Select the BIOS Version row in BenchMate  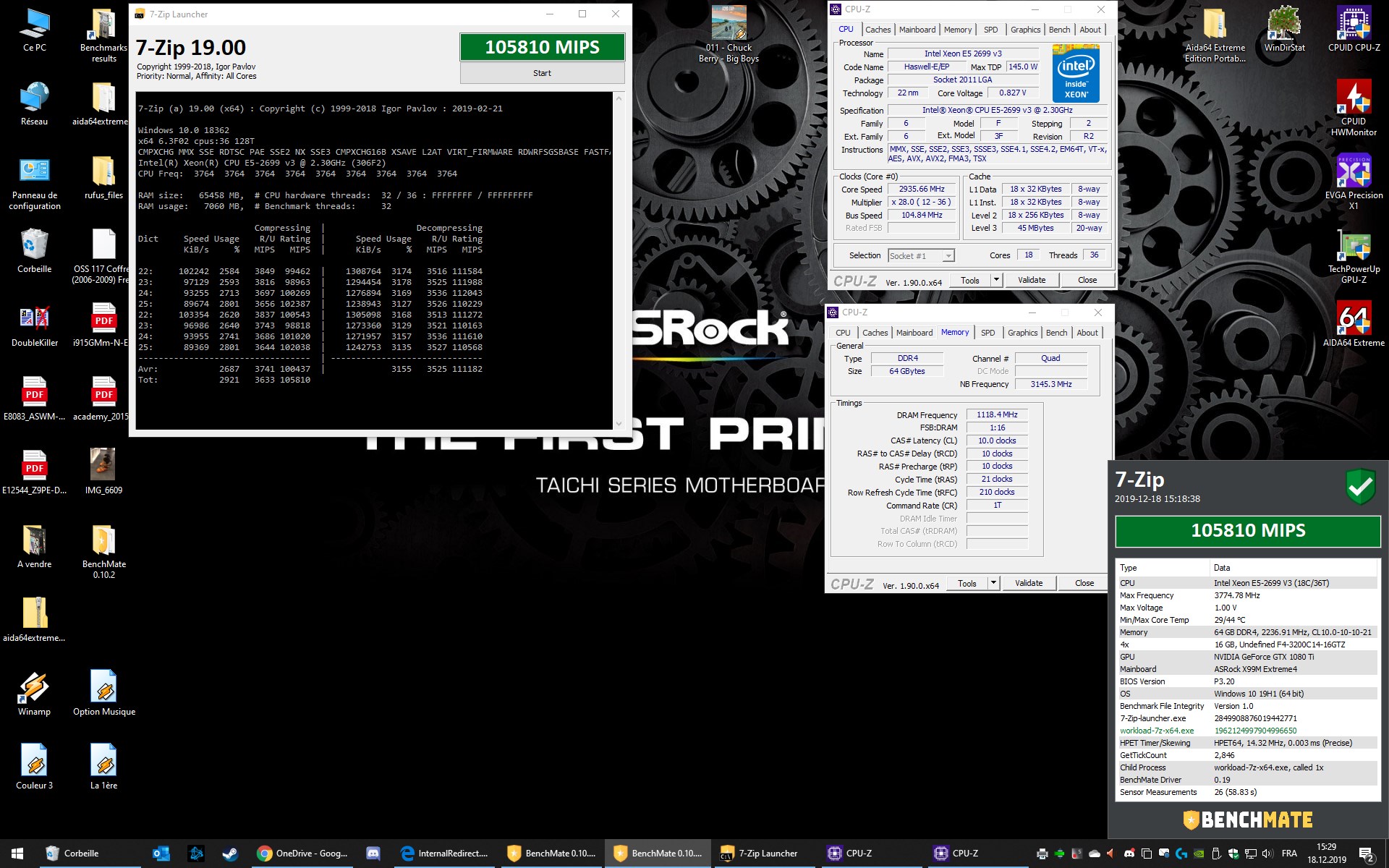(x=1247, y=681)
